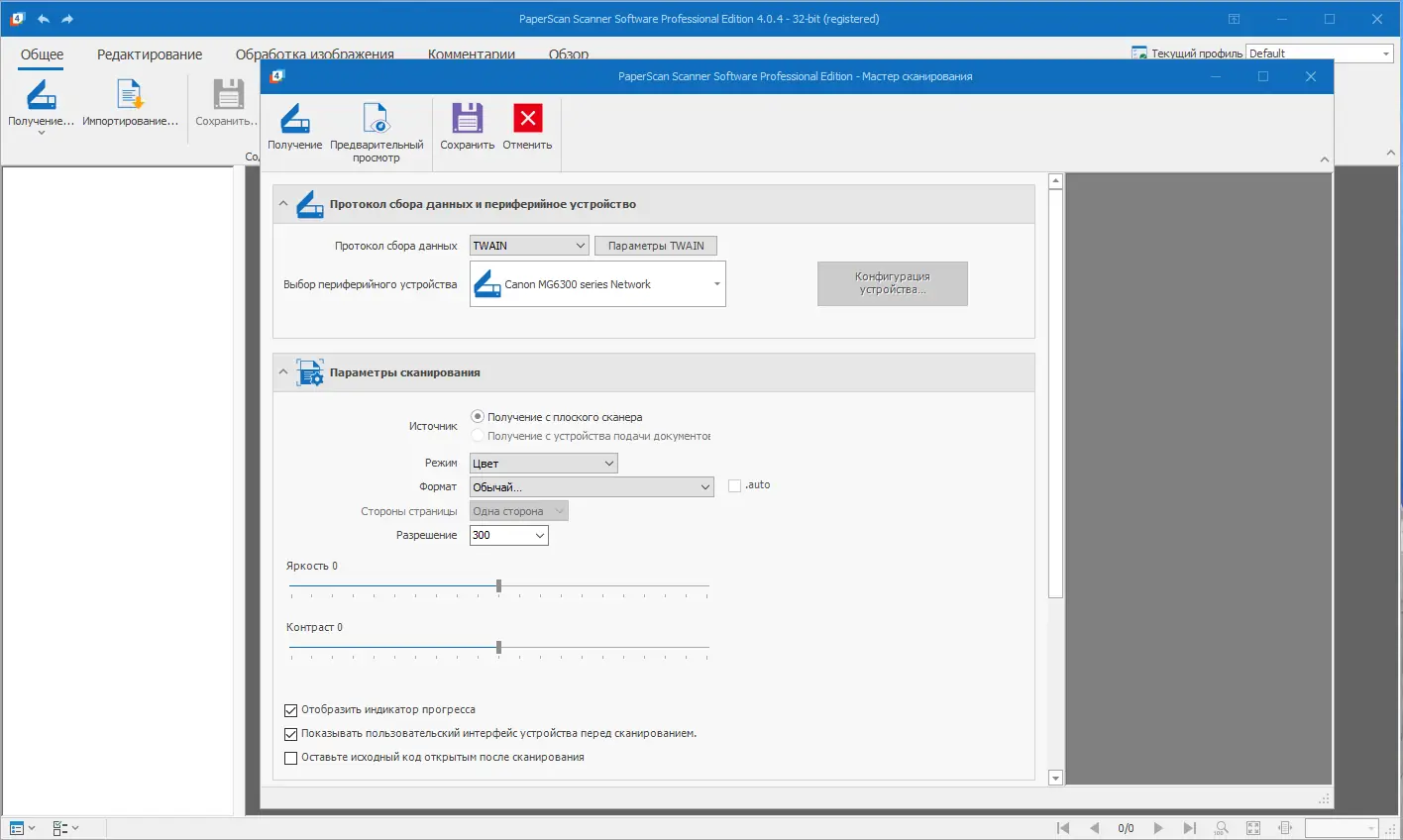
Task: Click the scanner icon in the Протокол сбора данных header
Action: [x=310, y=204]
